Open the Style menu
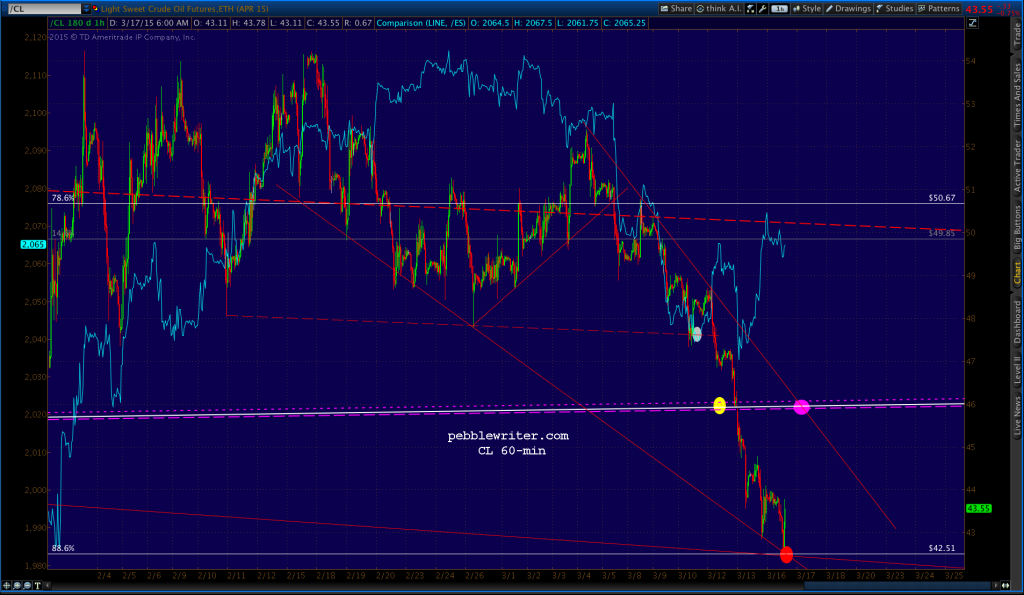The height and width of the screenshot is (595, 1024). tap(807, 8)
